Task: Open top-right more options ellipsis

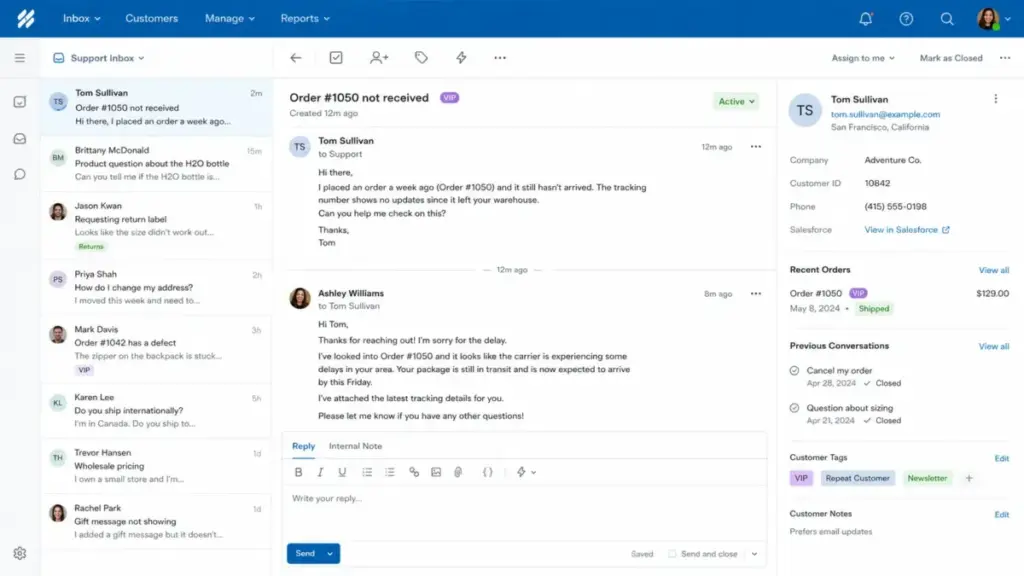Action: (x=1005, y=58)
